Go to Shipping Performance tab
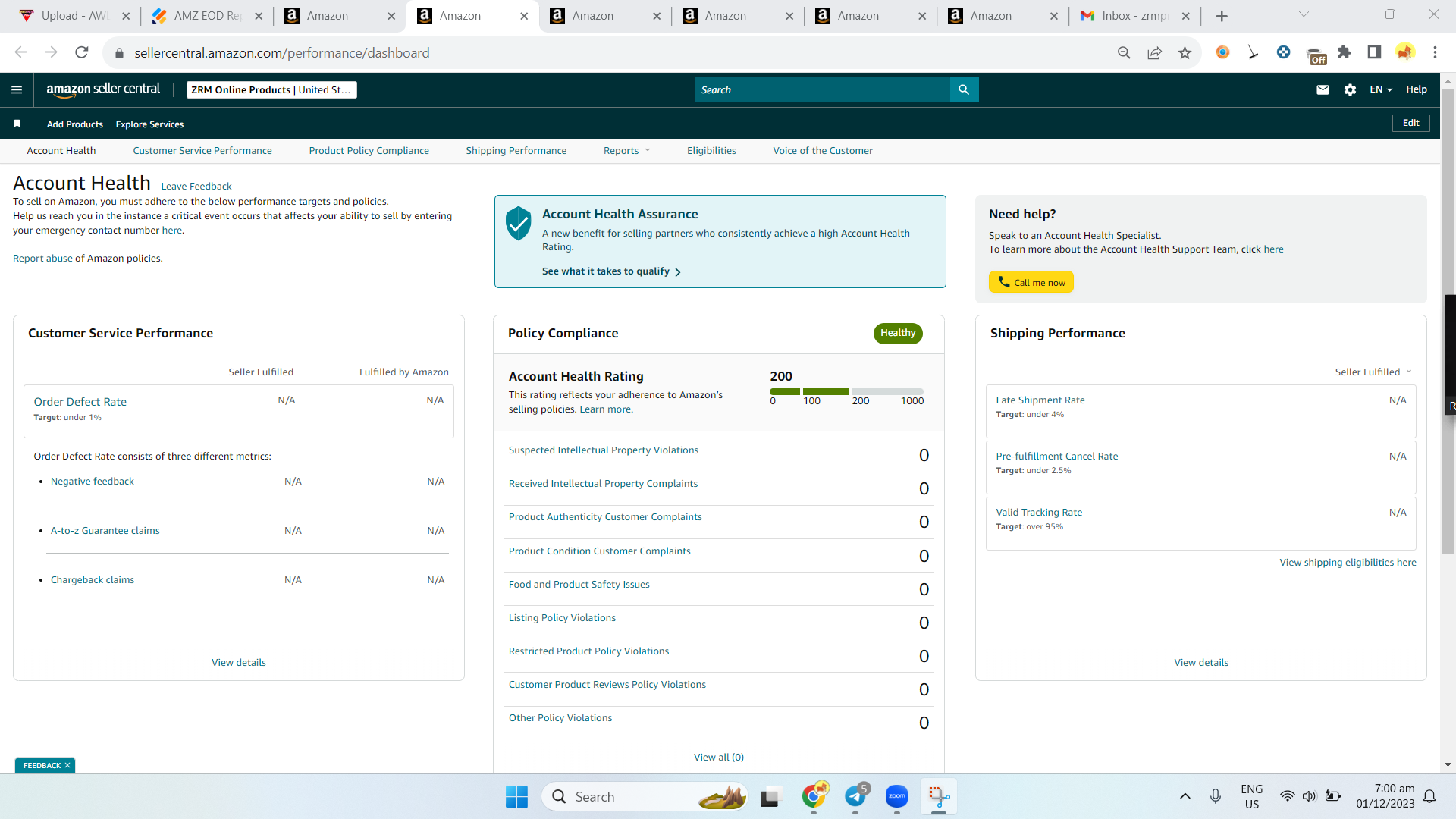The height and width of the screenshot is (819, 1456). (x=516, y=151)
